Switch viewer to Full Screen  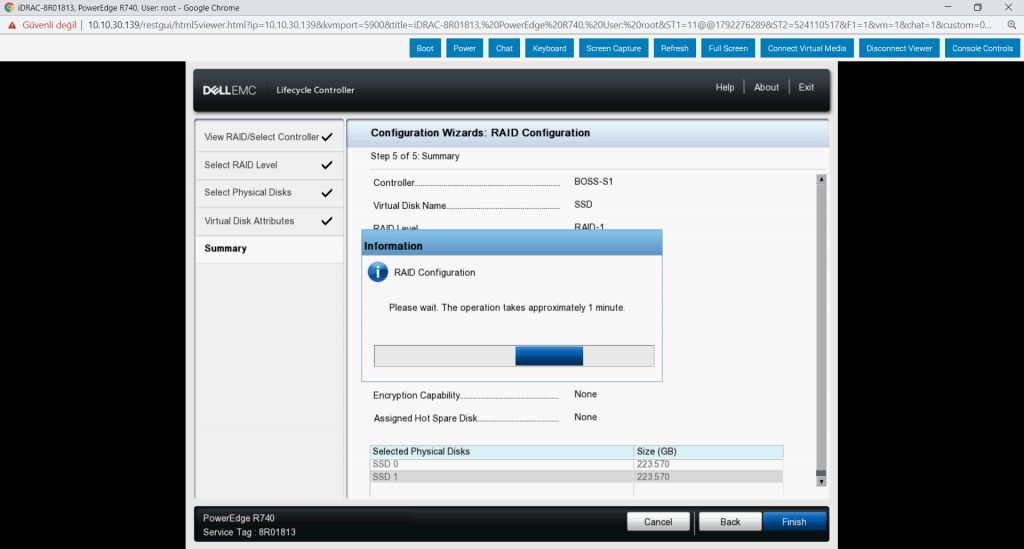point(727,48)
